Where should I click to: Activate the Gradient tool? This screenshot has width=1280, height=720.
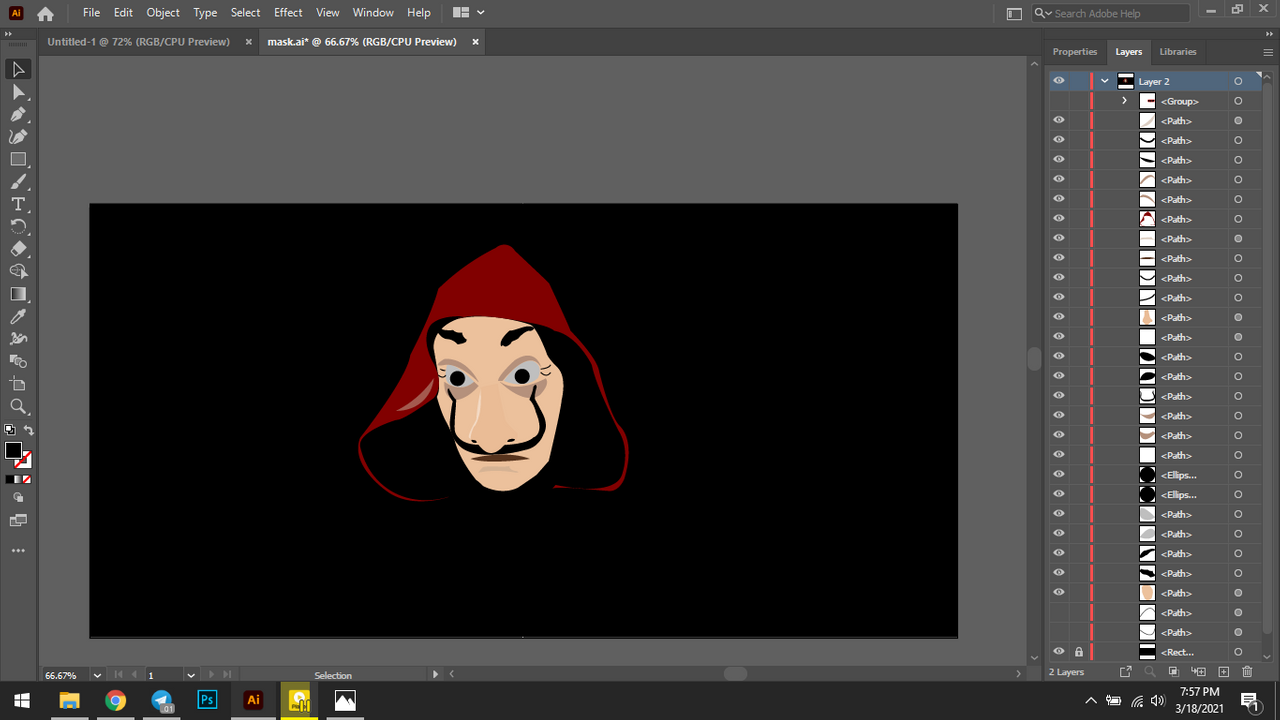coord(18,294)
